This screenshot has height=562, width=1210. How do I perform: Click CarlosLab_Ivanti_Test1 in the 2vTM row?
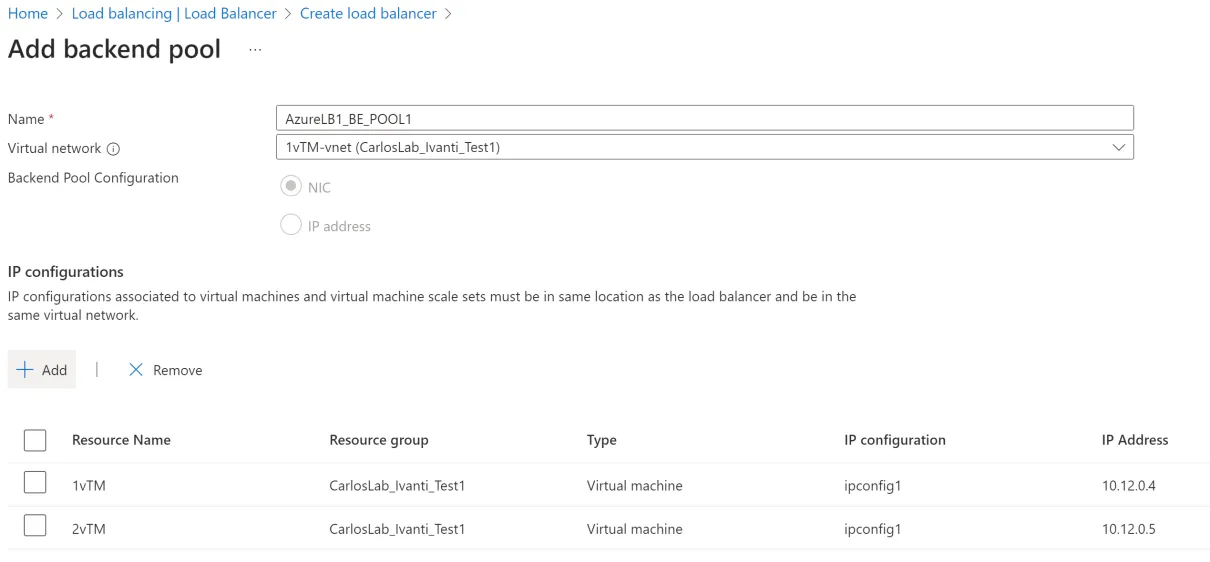[x=397, y=529]
